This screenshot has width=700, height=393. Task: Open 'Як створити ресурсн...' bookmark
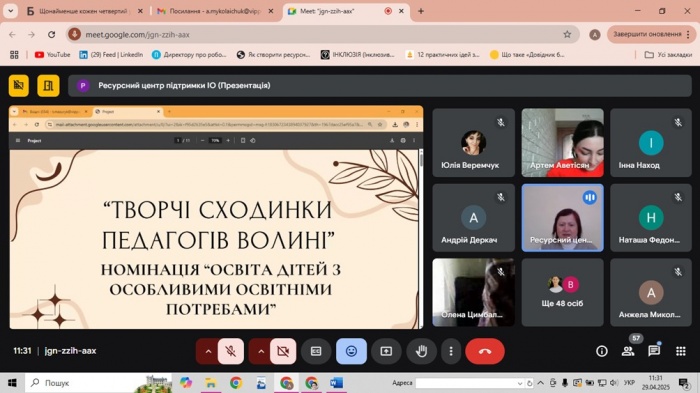[273, 54]
